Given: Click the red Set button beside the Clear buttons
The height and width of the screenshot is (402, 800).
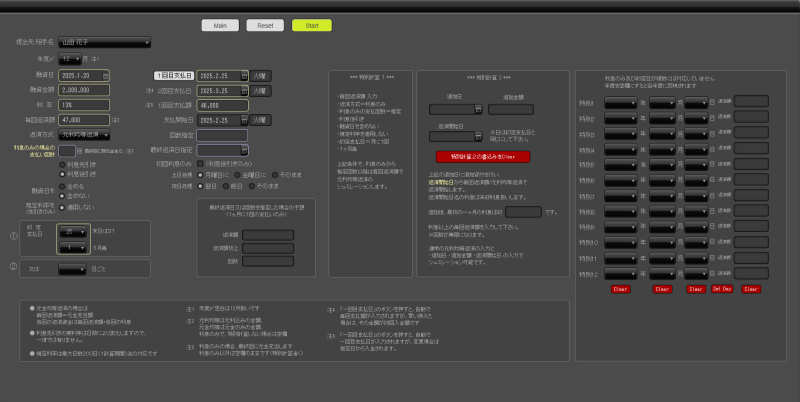Looking at the screenshot, I should (x=722, y=289).
